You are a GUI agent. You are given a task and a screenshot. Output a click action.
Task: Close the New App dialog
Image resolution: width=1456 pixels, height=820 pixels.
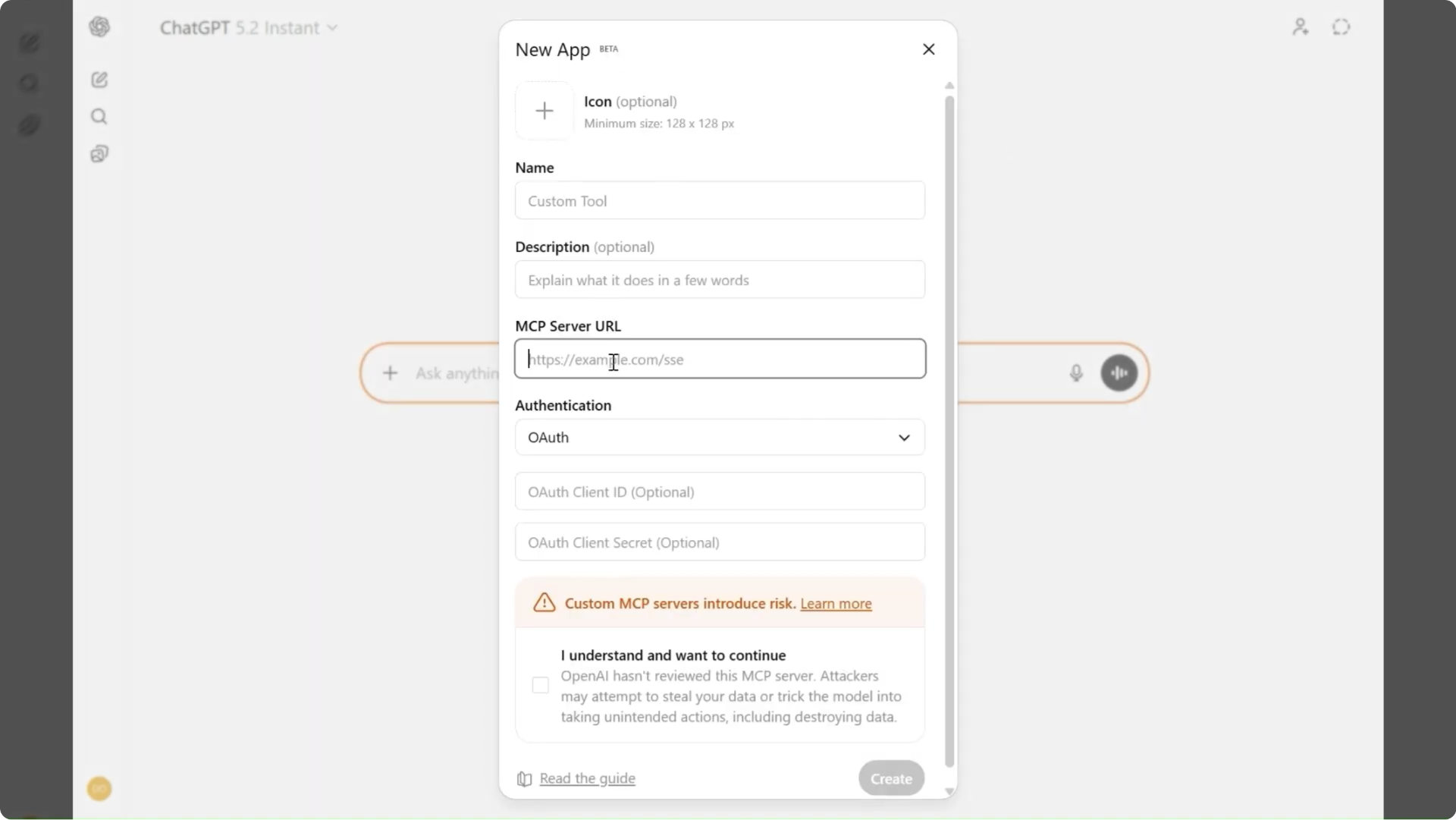pos(929,49)
